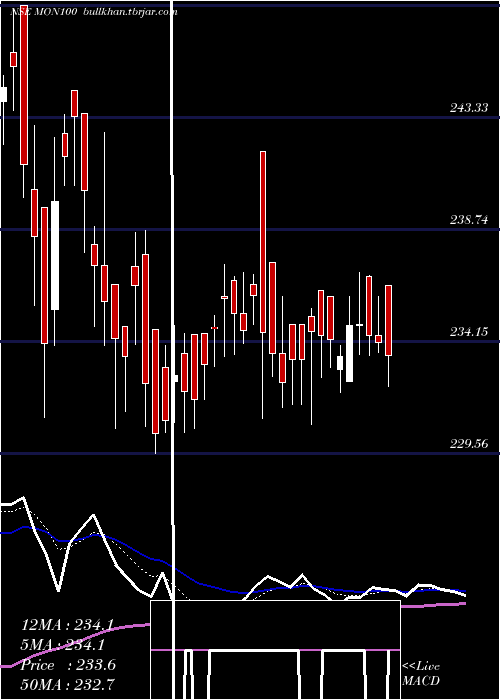Click the <<Live MACD label

pos(421,673)
